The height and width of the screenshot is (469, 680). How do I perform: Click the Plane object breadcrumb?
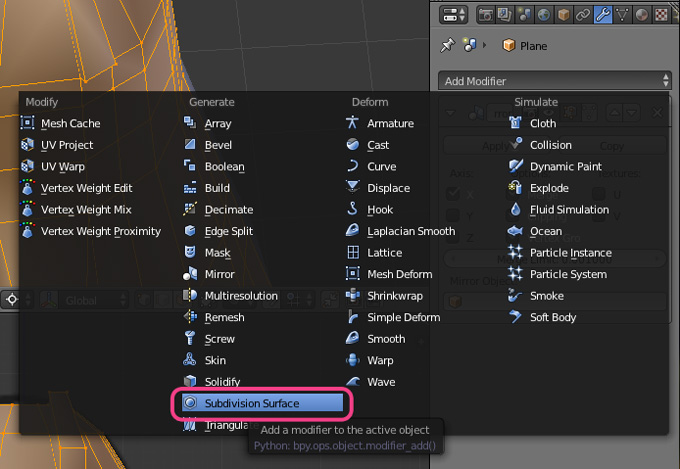525,46
